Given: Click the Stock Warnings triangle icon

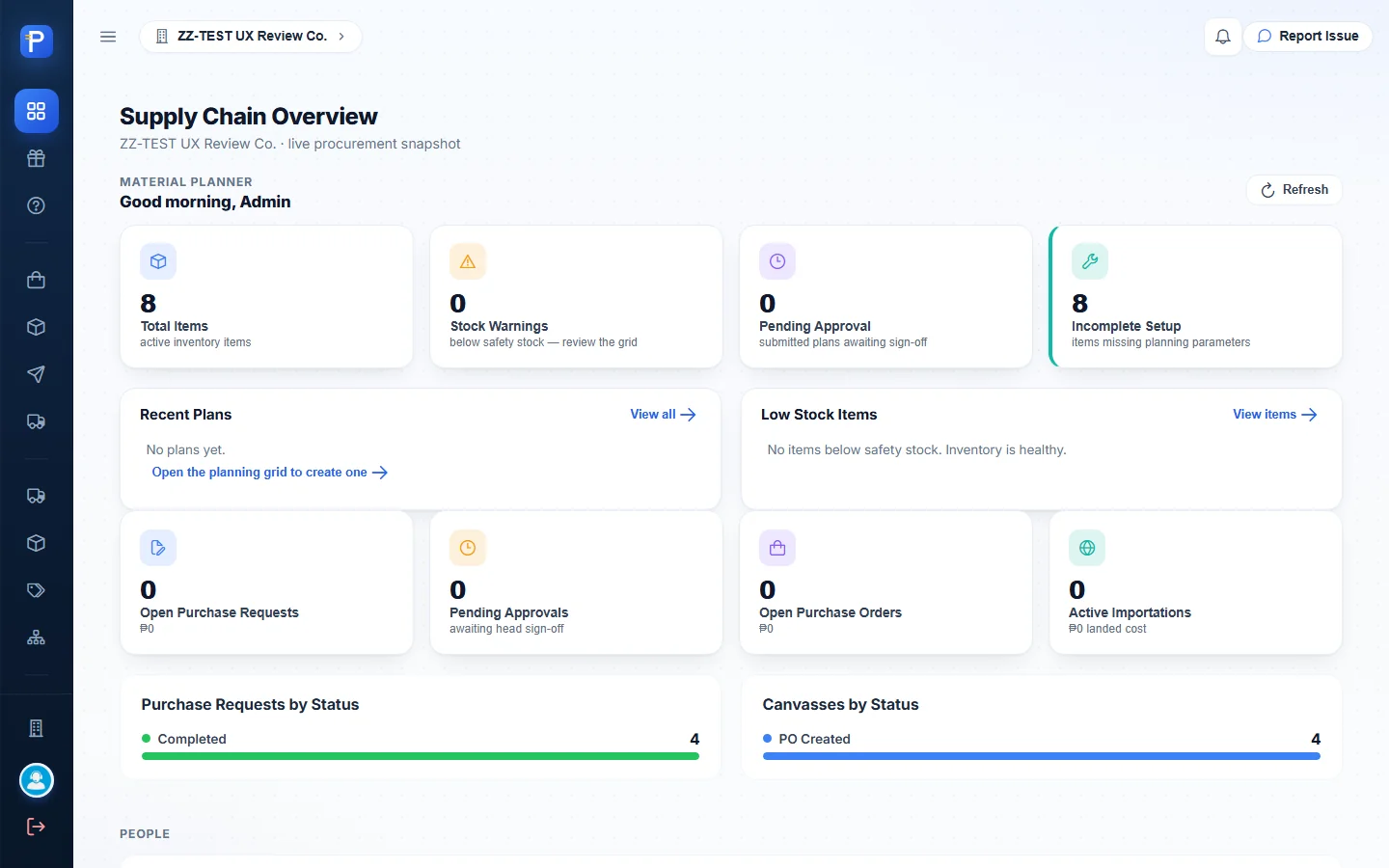Looking at the screenshot, I should (468, 261).
